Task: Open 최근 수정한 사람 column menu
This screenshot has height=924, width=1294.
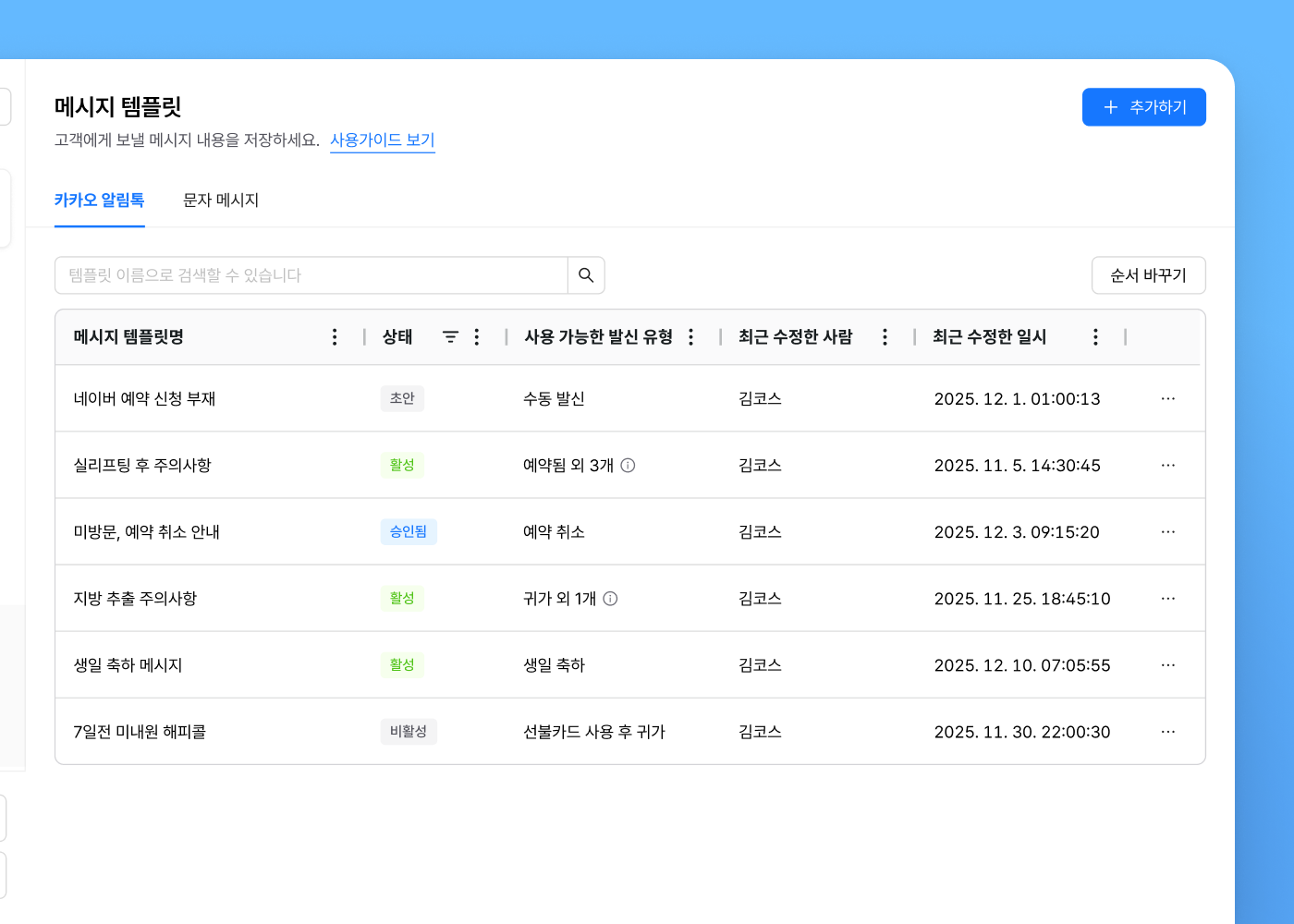Action: point(885,337)
